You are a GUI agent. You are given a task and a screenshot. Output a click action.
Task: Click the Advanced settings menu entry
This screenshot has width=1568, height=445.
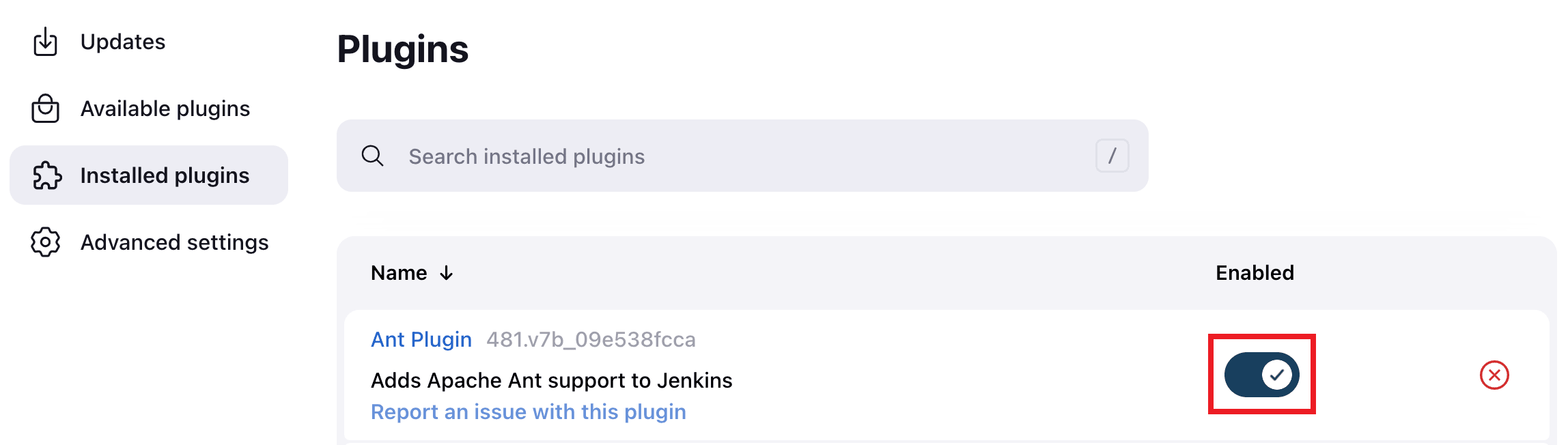click(x=175, y=242)
